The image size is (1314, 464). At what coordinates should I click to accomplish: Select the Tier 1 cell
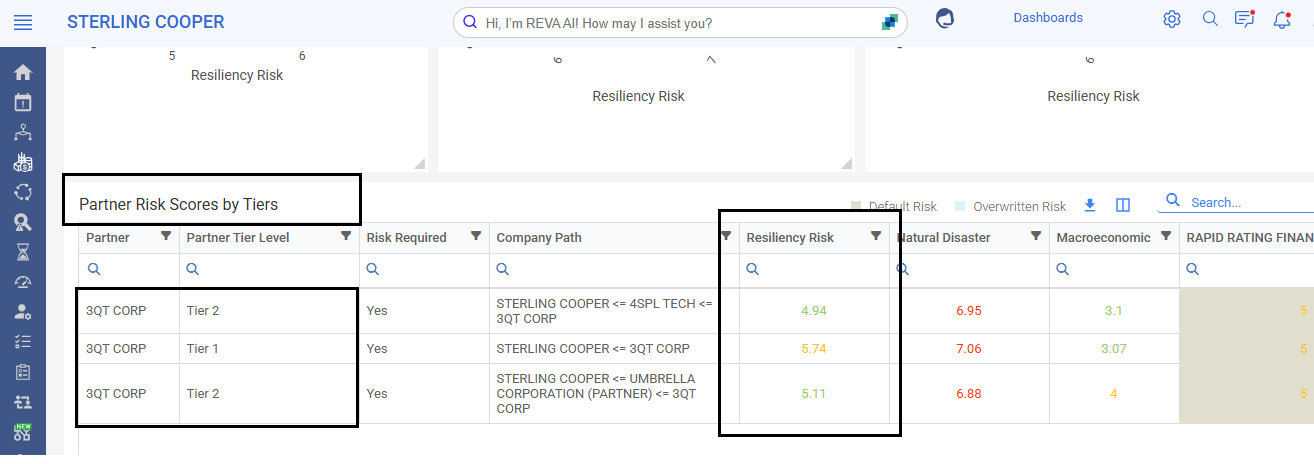pos(269,349)
